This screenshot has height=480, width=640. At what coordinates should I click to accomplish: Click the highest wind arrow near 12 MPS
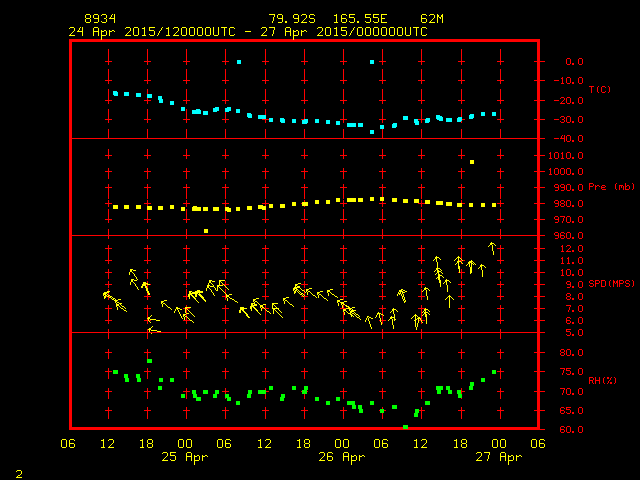[493, 248]
